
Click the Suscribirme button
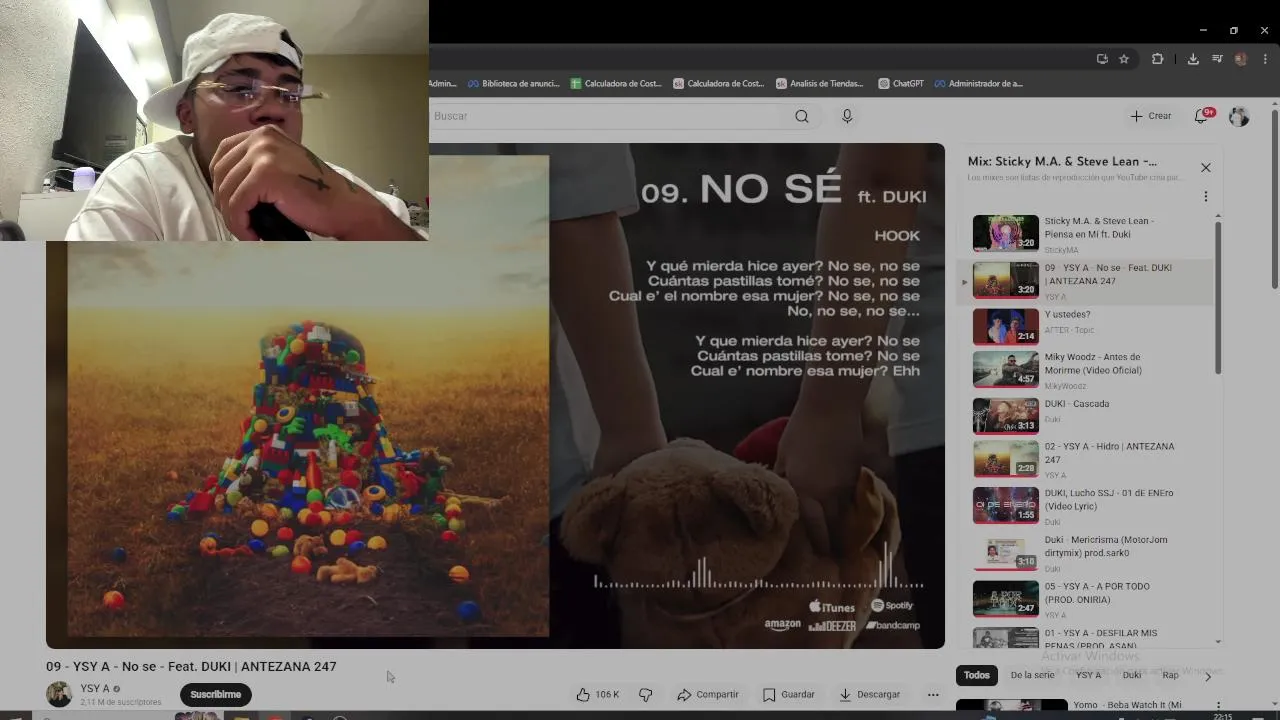(x=216, y=694)
